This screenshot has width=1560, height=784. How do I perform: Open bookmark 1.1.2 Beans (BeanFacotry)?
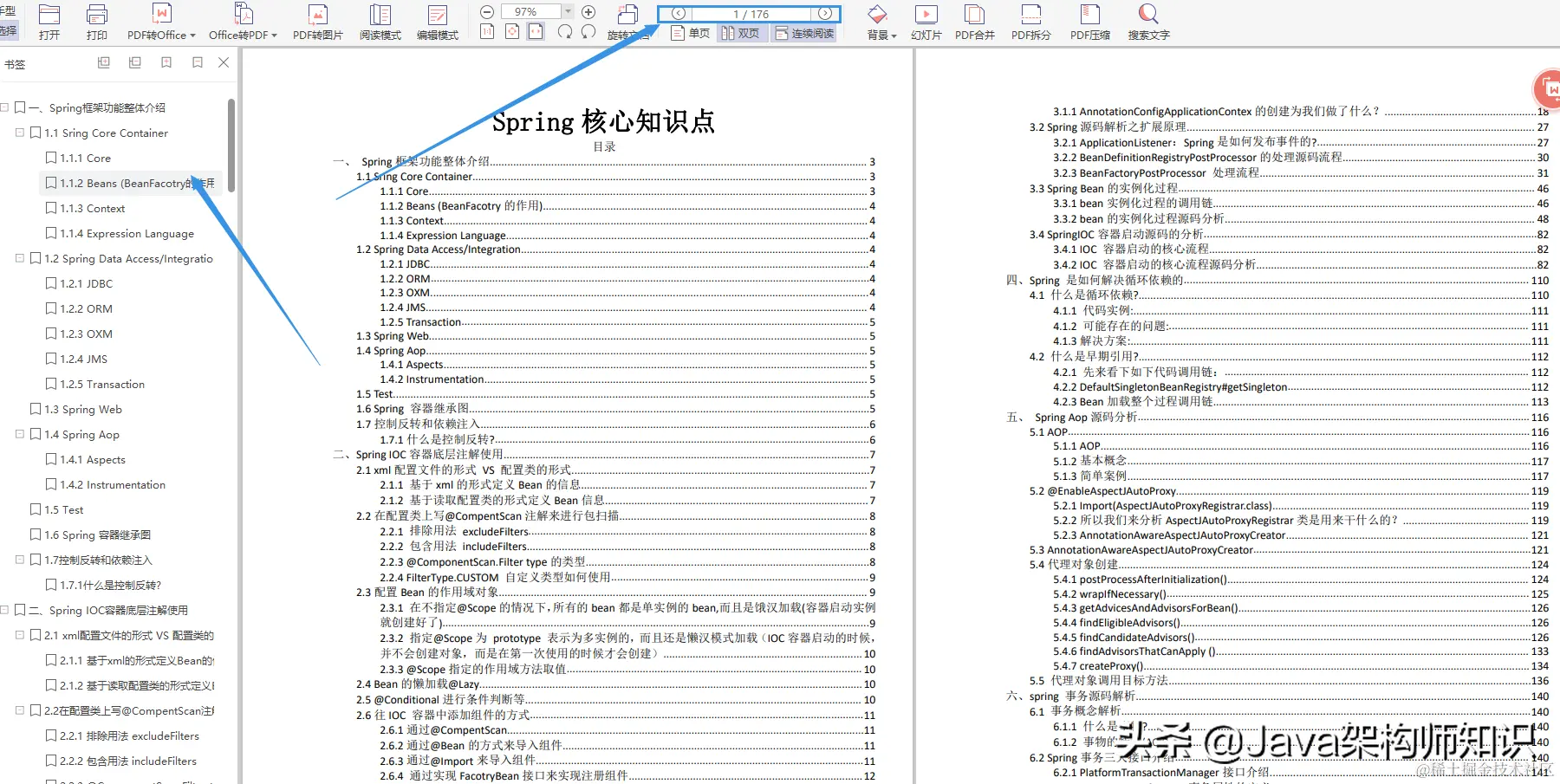point(137,183)
